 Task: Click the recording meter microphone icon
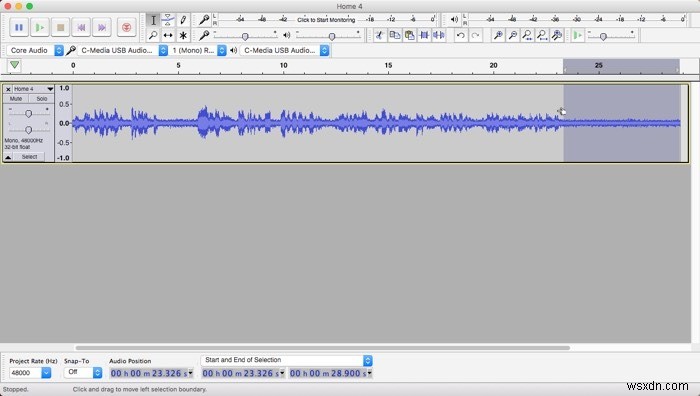tap(204, 20)
